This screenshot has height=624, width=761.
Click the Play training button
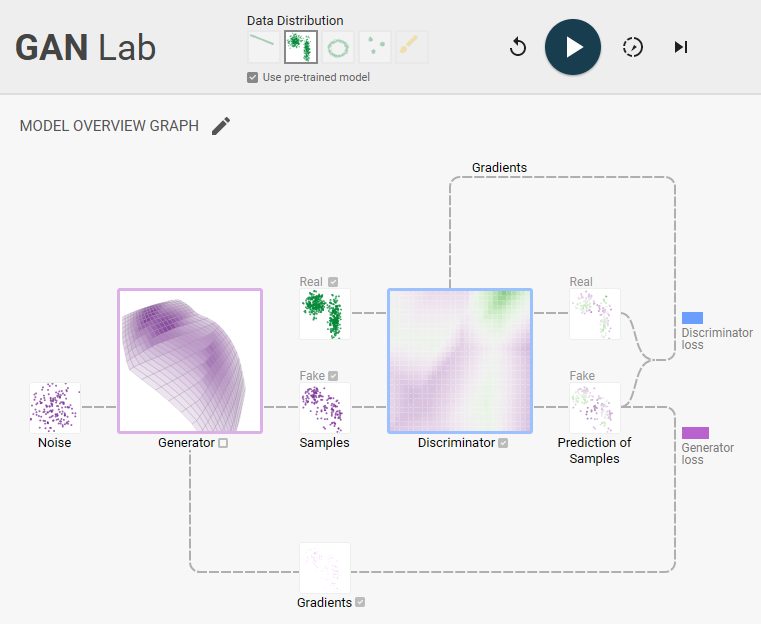click(573, 47)
